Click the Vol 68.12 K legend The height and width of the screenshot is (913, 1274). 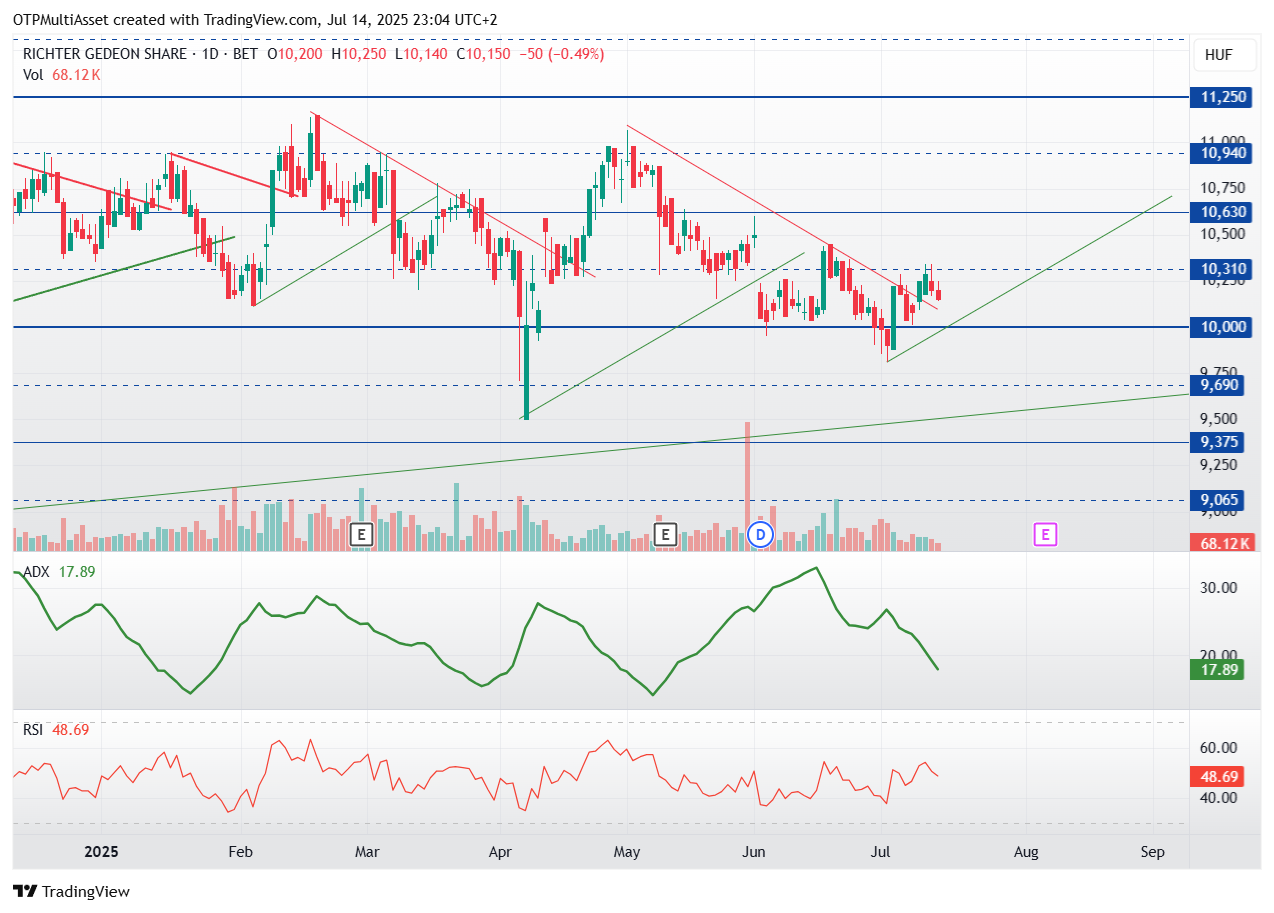(62, 75)
